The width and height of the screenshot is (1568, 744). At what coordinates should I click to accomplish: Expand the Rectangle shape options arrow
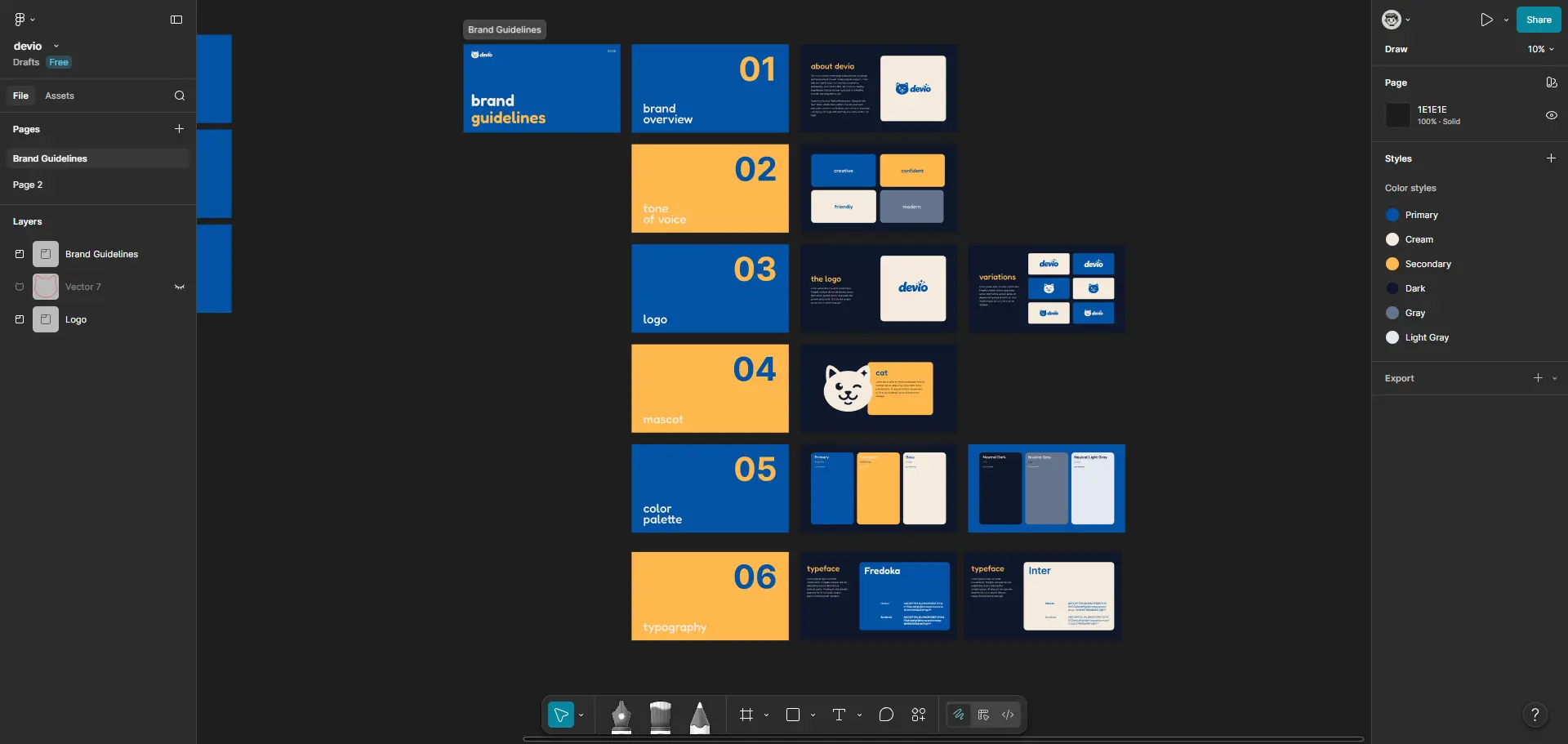[813, 715]
